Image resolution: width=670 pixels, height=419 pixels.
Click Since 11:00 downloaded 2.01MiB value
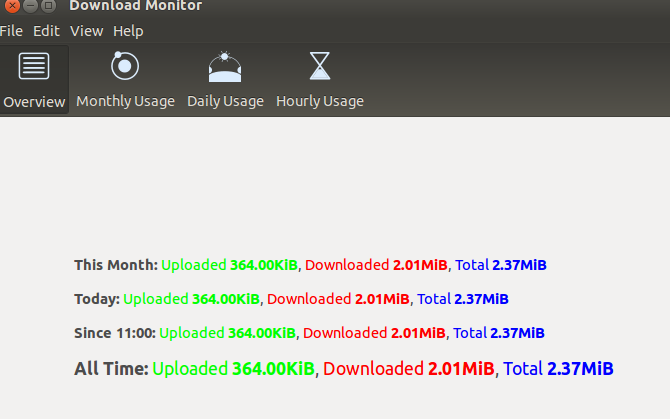tap(418, 333)
